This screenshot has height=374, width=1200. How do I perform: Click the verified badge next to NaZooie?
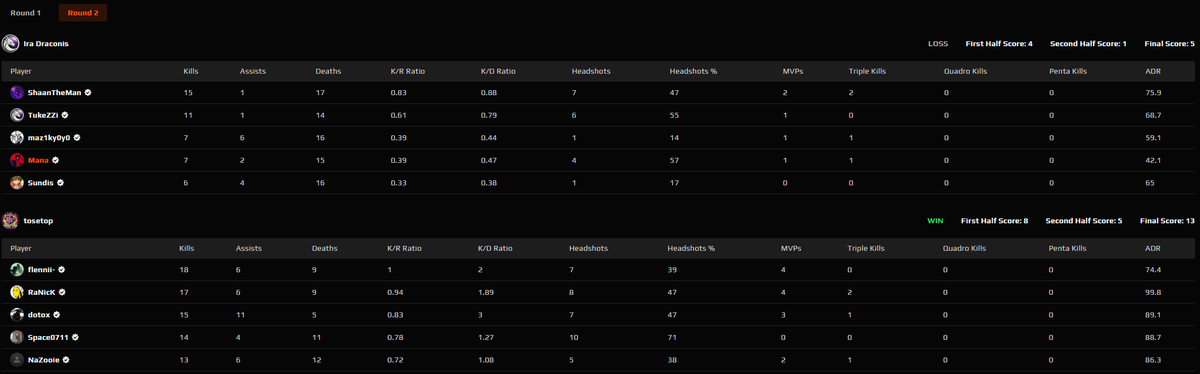(x=66, y=359)
